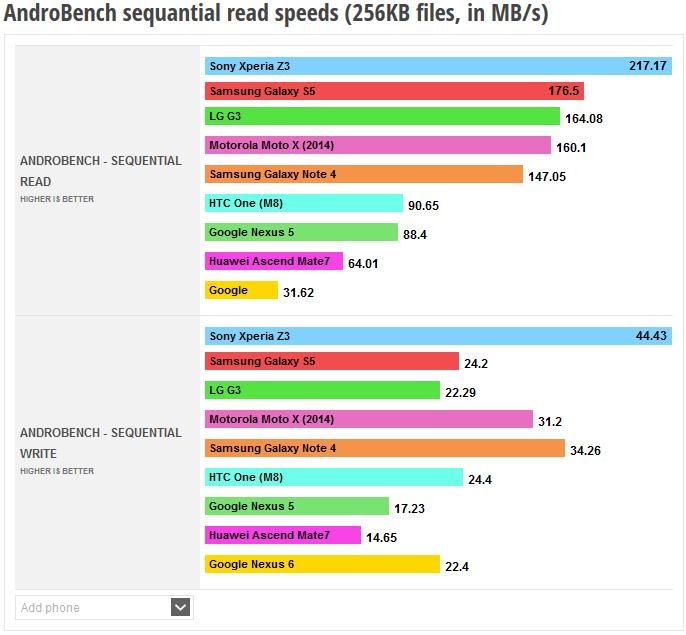
Task: Click the 147.05 read value
Action: click(x=547, y=177)
